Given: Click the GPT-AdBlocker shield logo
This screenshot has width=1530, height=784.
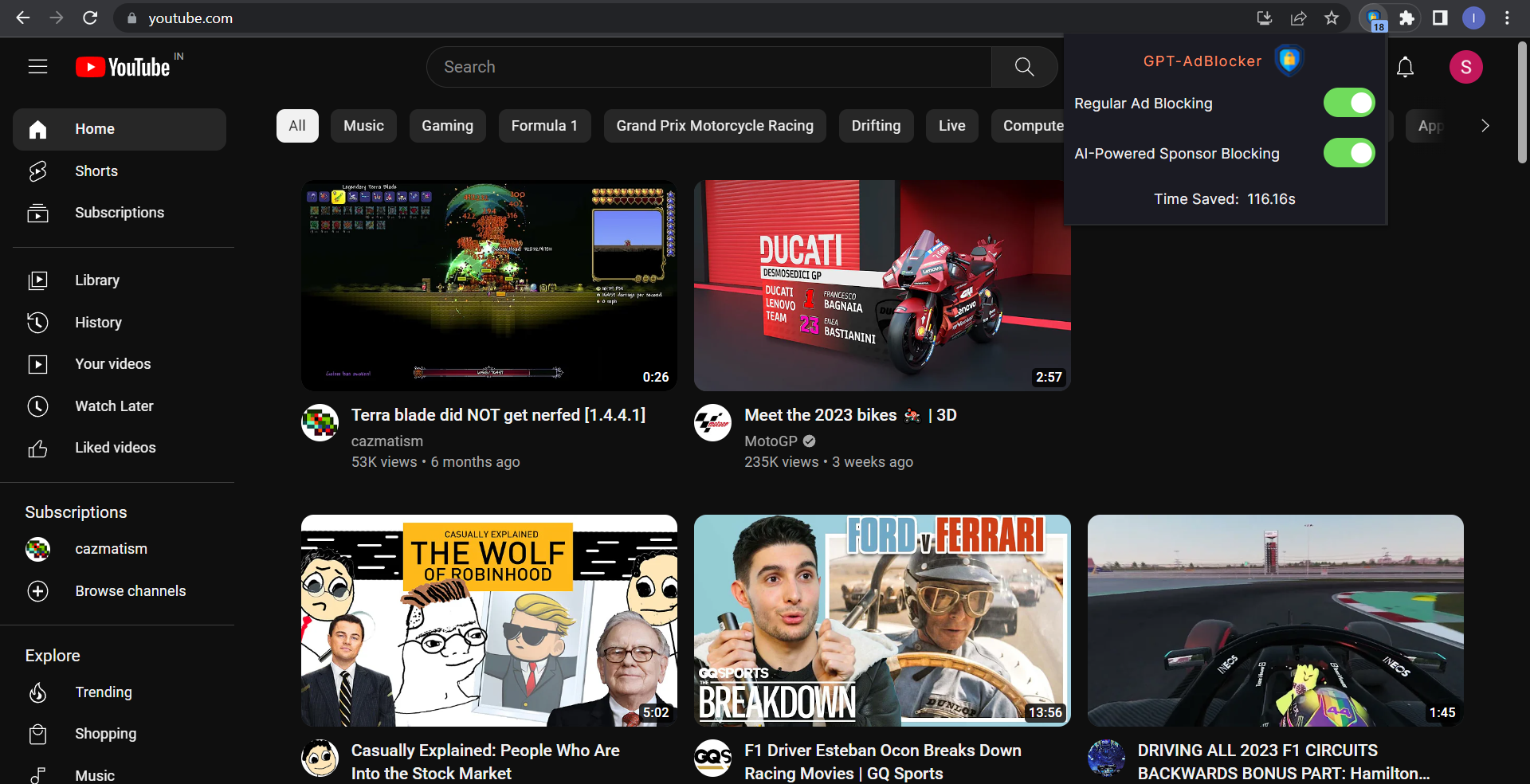Looking at the screenshot, I should pyautogui.click(x=1289, y=61).
